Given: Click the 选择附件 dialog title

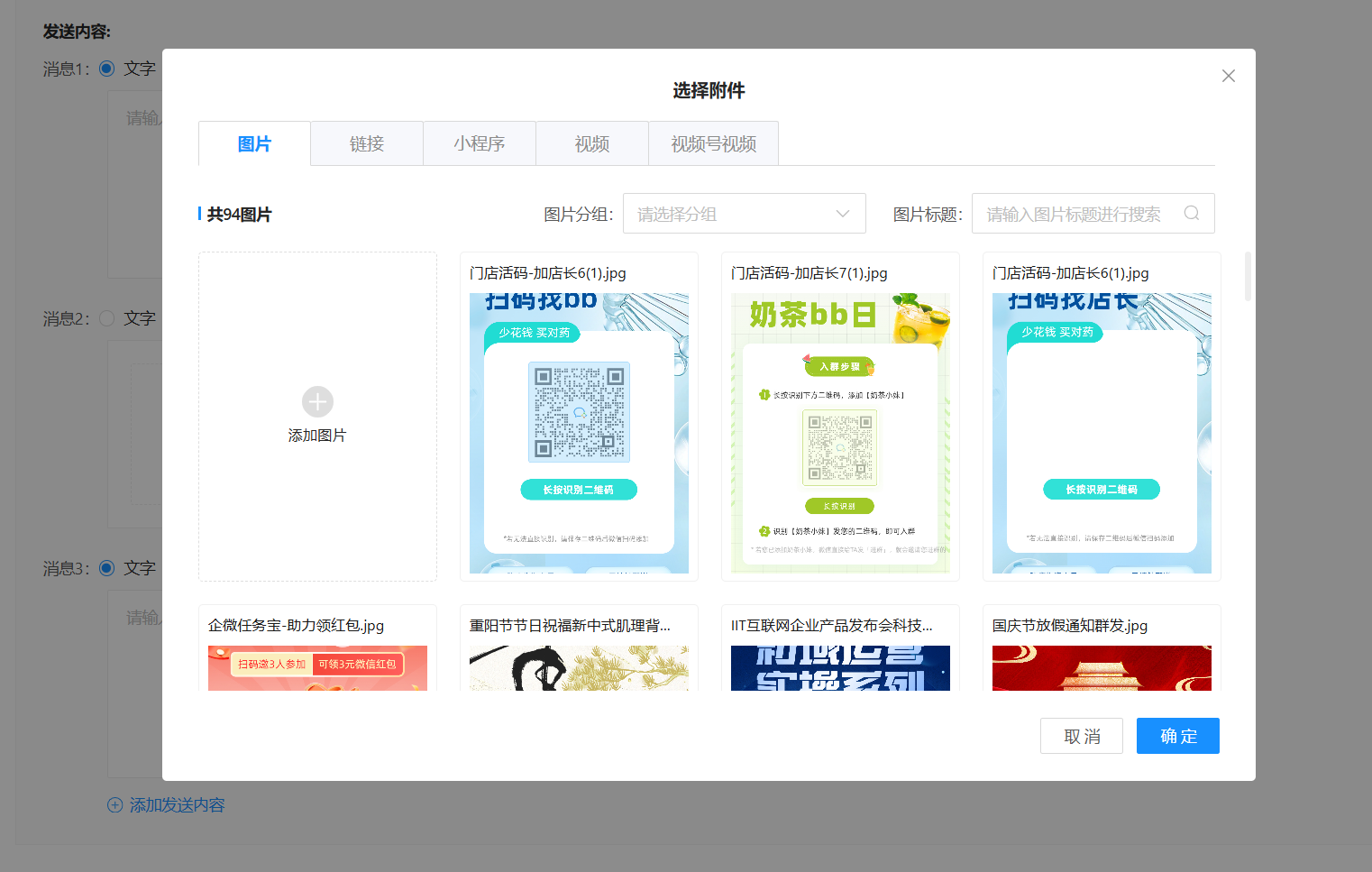Looking at the screenshot, I should (709, 90).
